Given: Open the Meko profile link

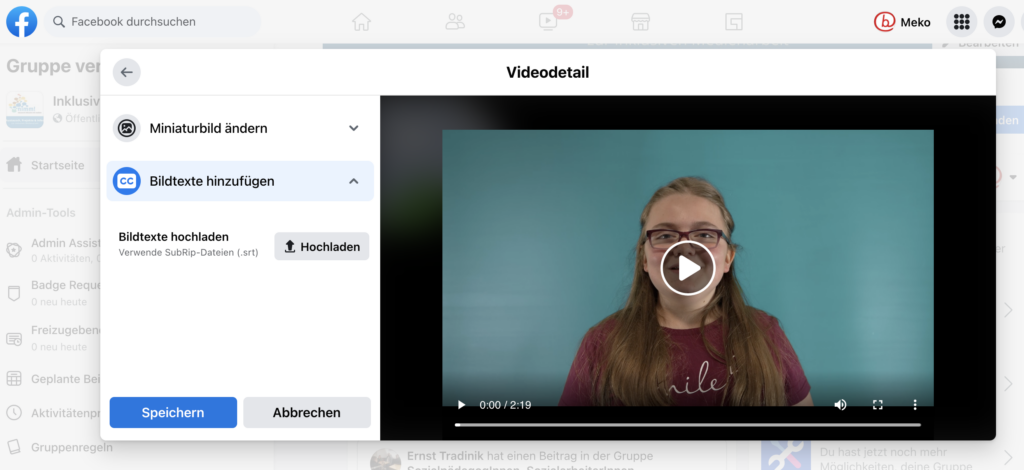Looking at the screenshot, I should [x=902, y=22].
